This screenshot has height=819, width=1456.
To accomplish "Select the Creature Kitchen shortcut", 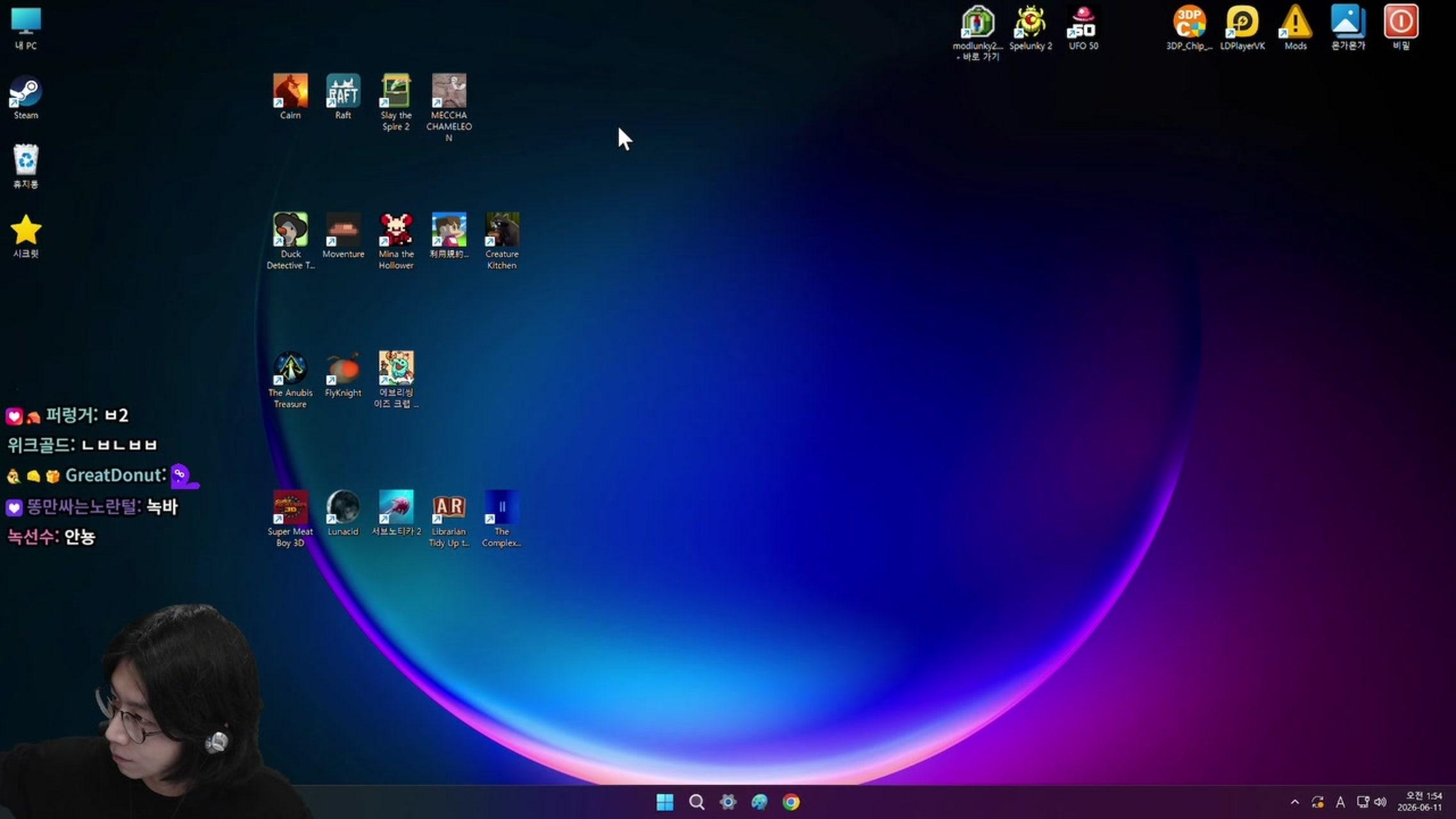I will (x=502, y=241).
